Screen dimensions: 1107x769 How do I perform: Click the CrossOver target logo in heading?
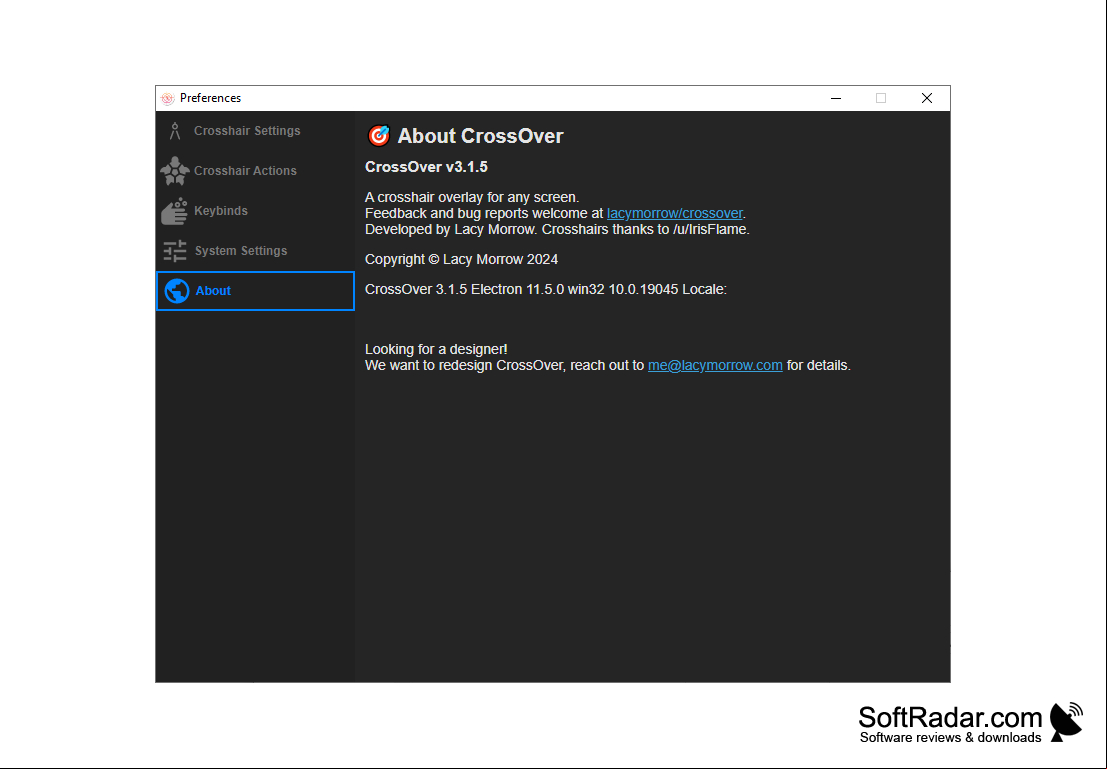click(379, 136)
